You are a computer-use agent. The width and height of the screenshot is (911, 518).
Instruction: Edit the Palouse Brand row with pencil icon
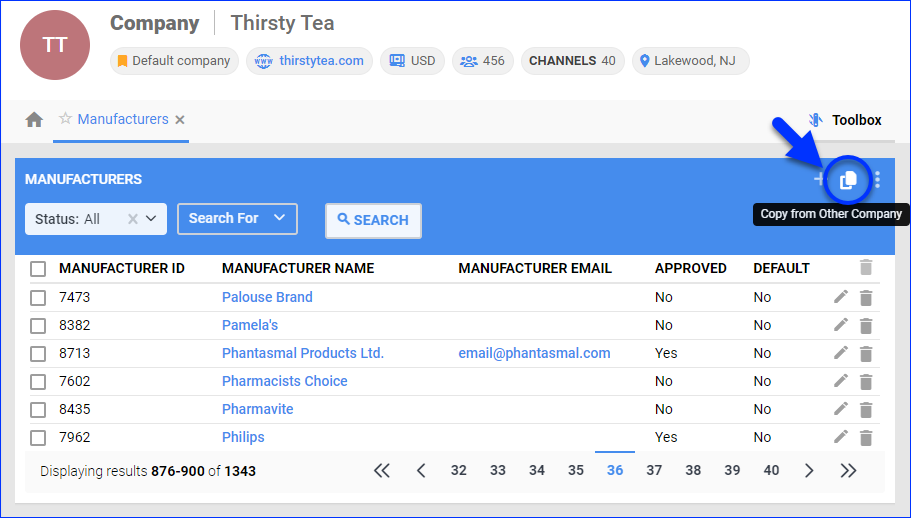click(x=841, y=297)
